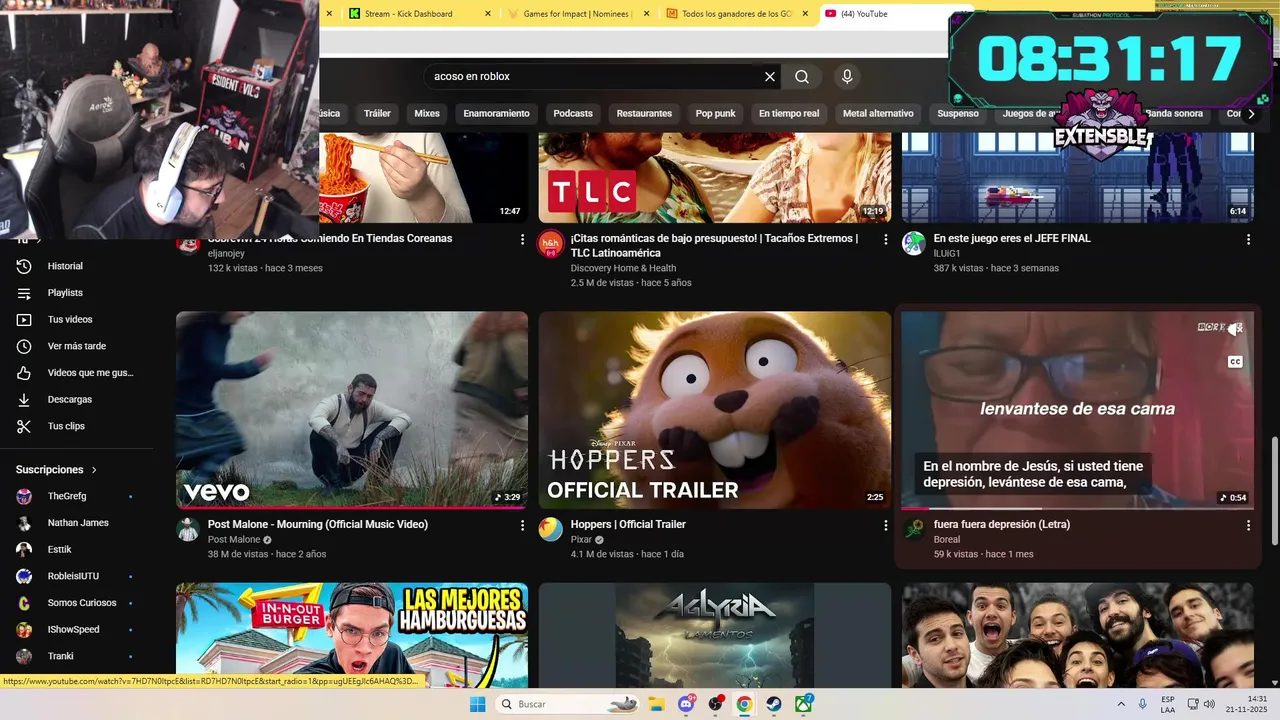This screenshot has width=1280, height=720.
Task: Close the Games for Impact tab
Action: click(x=646, y=14)
